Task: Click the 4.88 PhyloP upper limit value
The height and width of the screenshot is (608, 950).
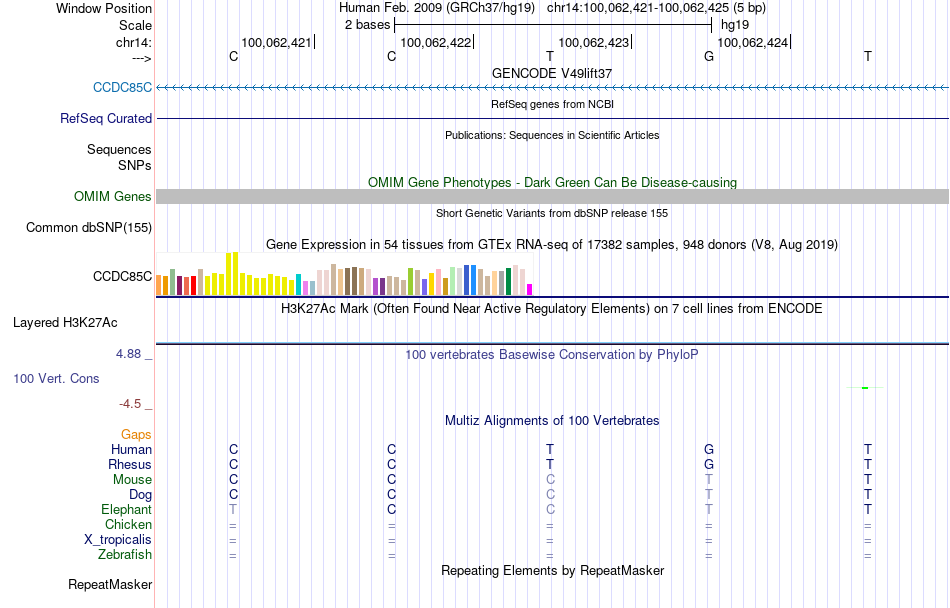Action: 128,354
